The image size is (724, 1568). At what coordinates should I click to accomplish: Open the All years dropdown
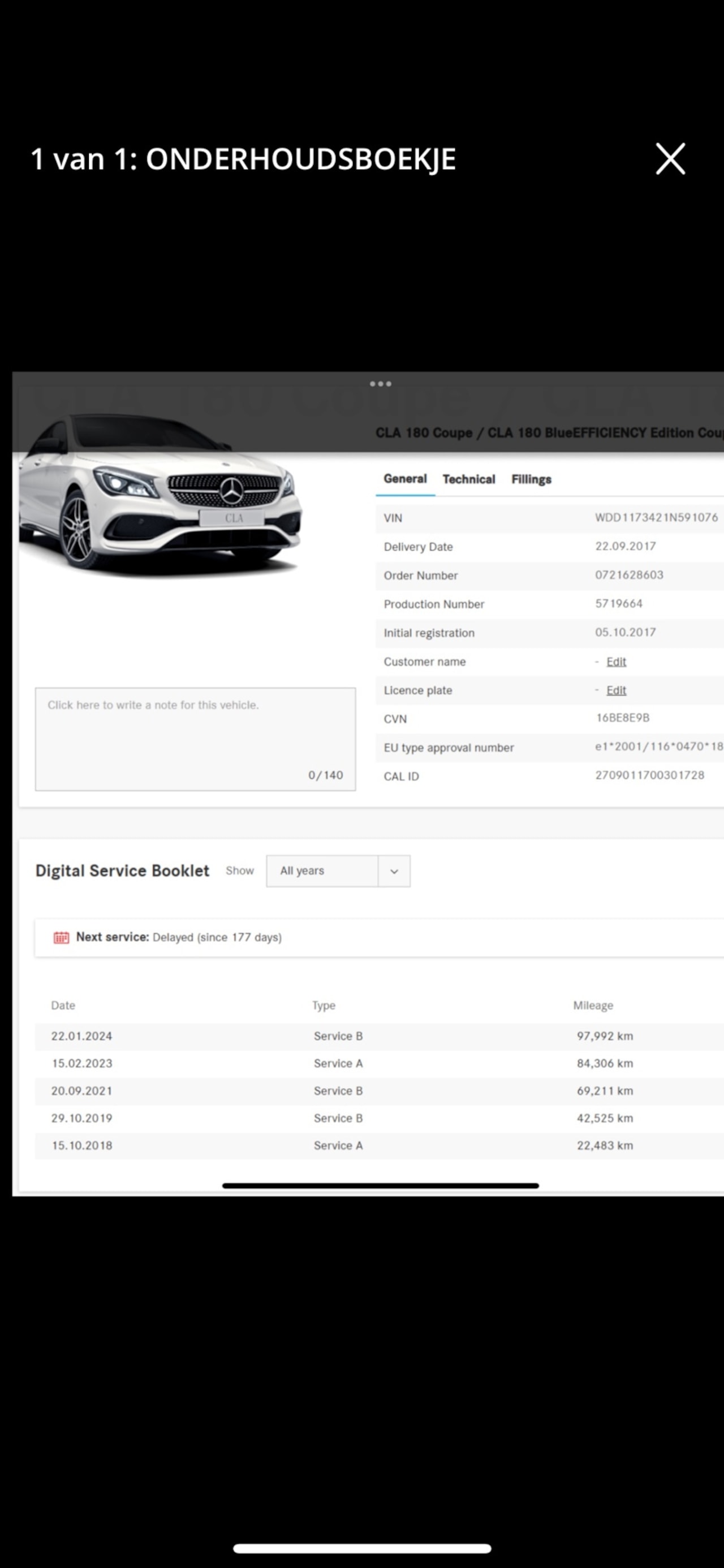(x=338, y=871)
